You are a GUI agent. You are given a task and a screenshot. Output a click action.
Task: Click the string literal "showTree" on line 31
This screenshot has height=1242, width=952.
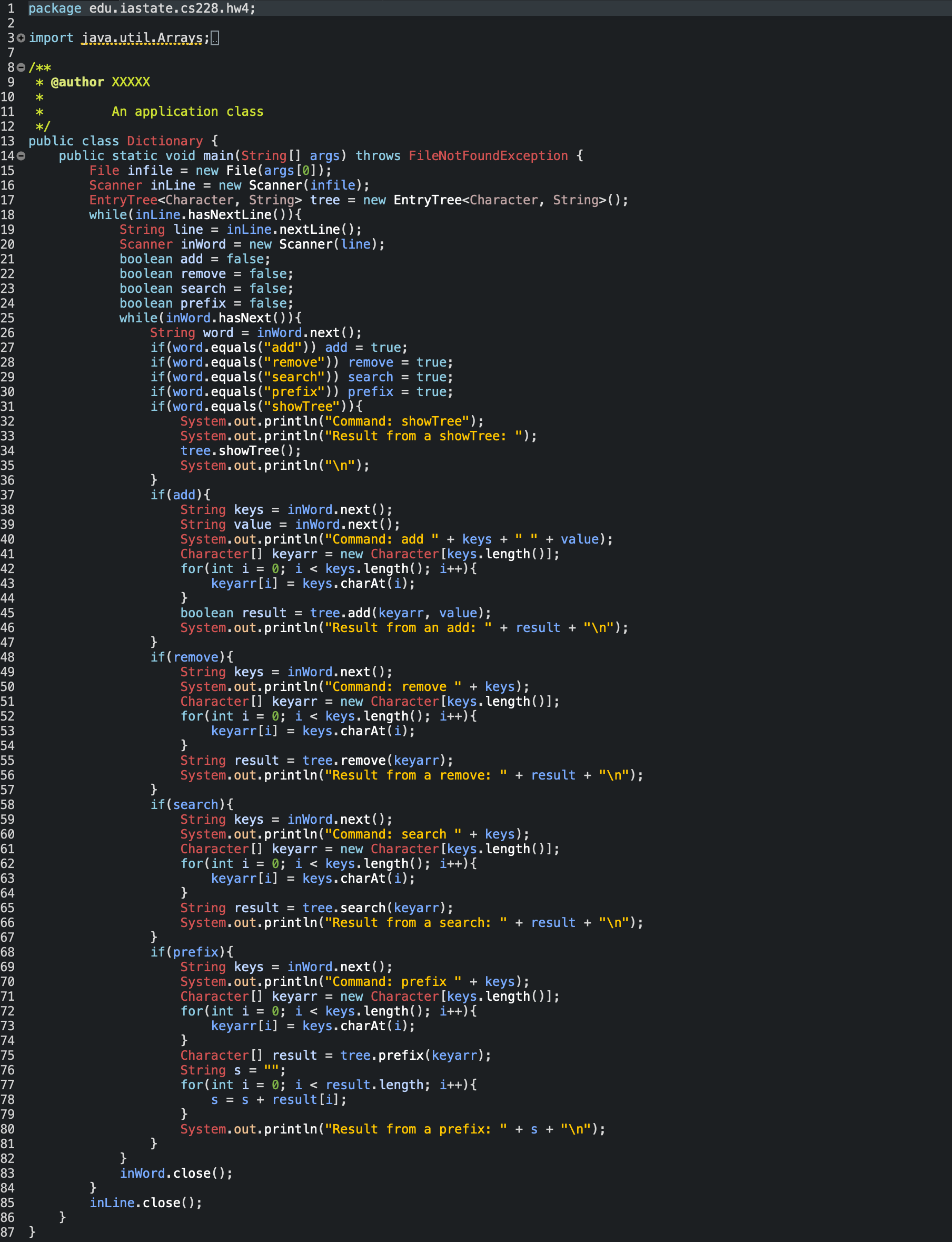pos(302,407)
